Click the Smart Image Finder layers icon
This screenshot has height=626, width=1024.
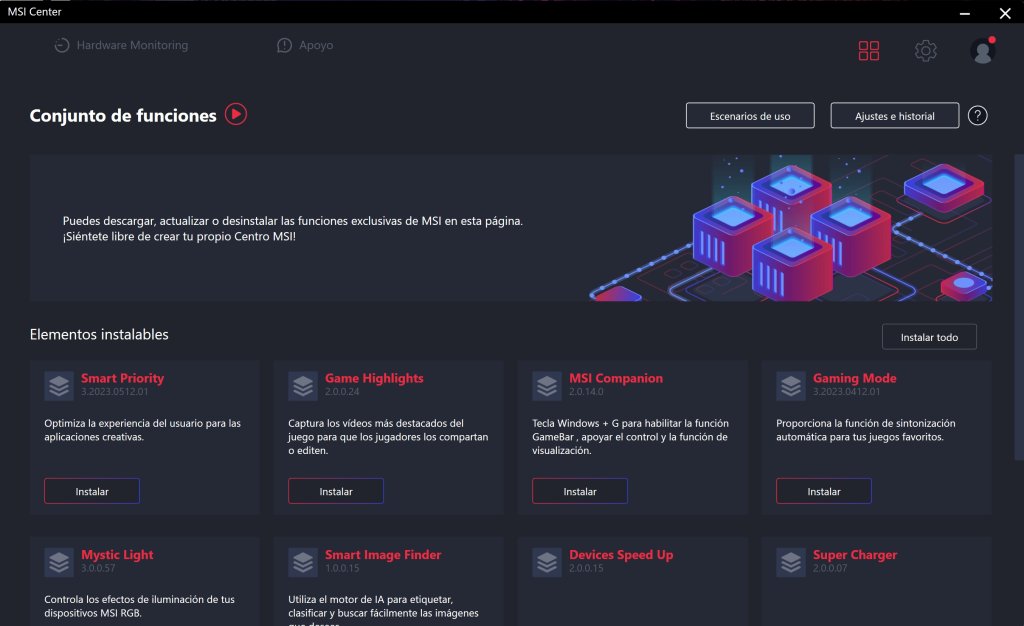pos(303,562)
